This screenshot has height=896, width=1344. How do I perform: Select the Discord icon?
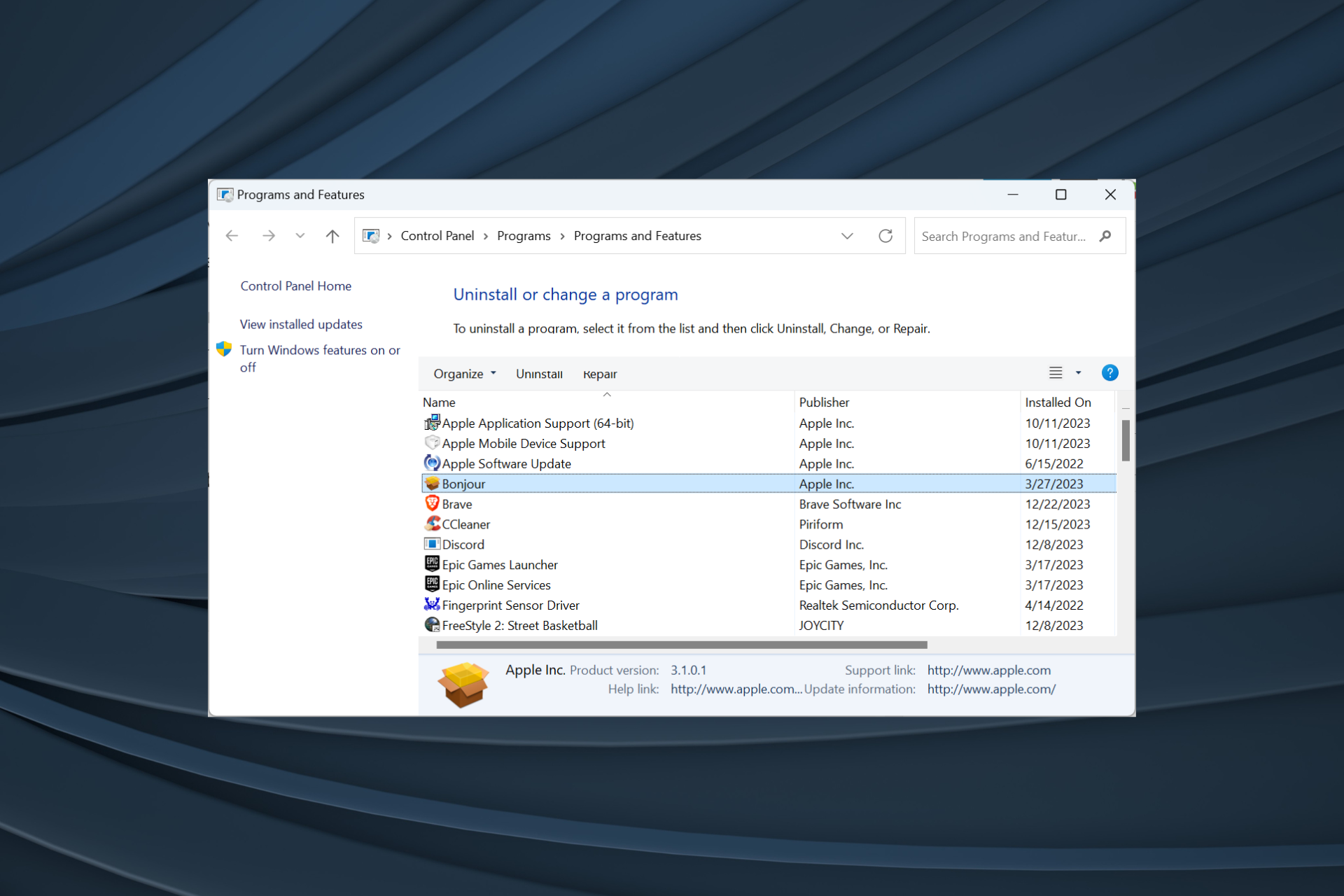click(432, 544)
